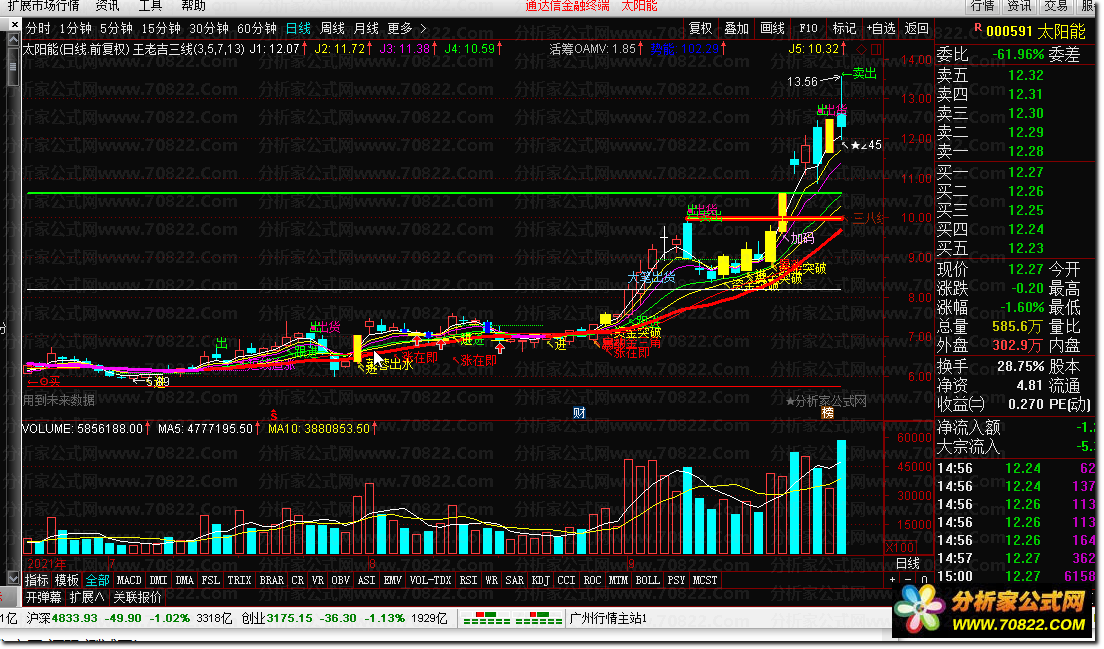The width and height of the screenshot is (1104, 649).
Task: Click the red R icon before 000591
Action: [x=977, y=27]
